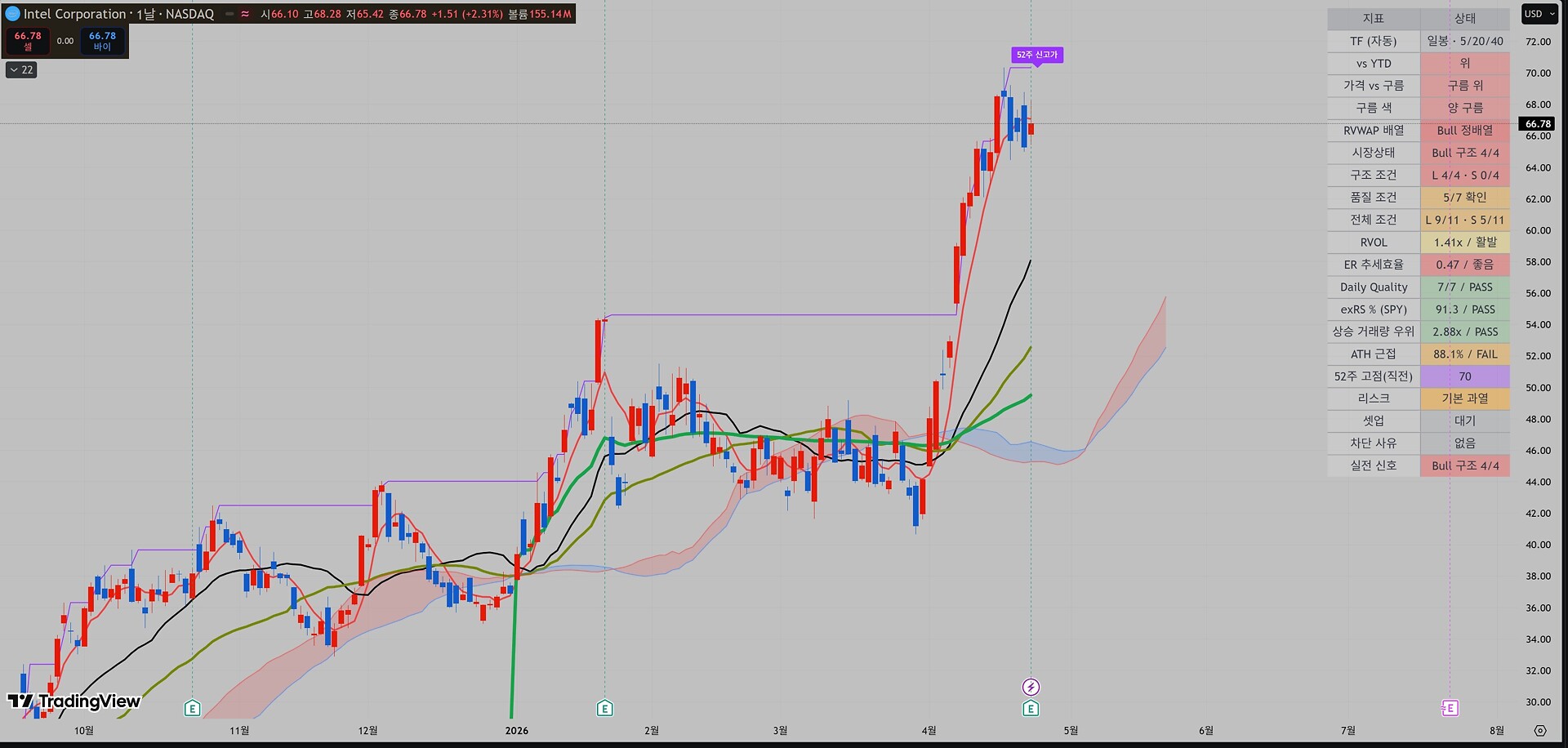Open chart settings gear at bottom right
Screen dimensions: 1568x748
point(1539,730)
